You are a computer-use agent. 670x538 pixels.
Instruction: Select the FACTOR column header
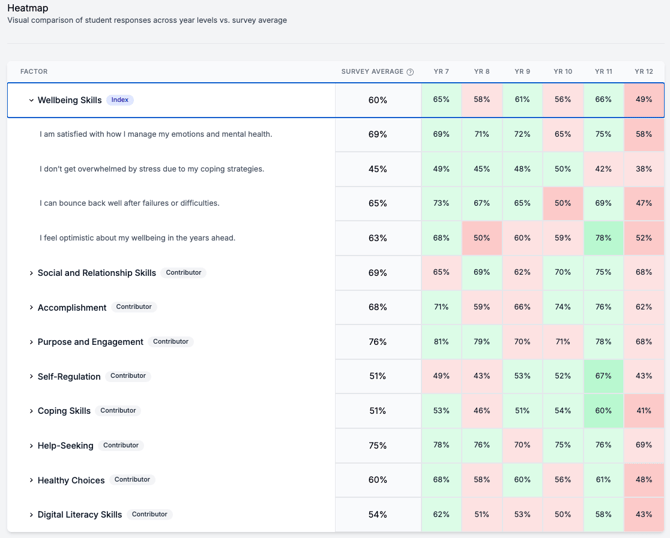pyautogui.click(x=34, y=71)
